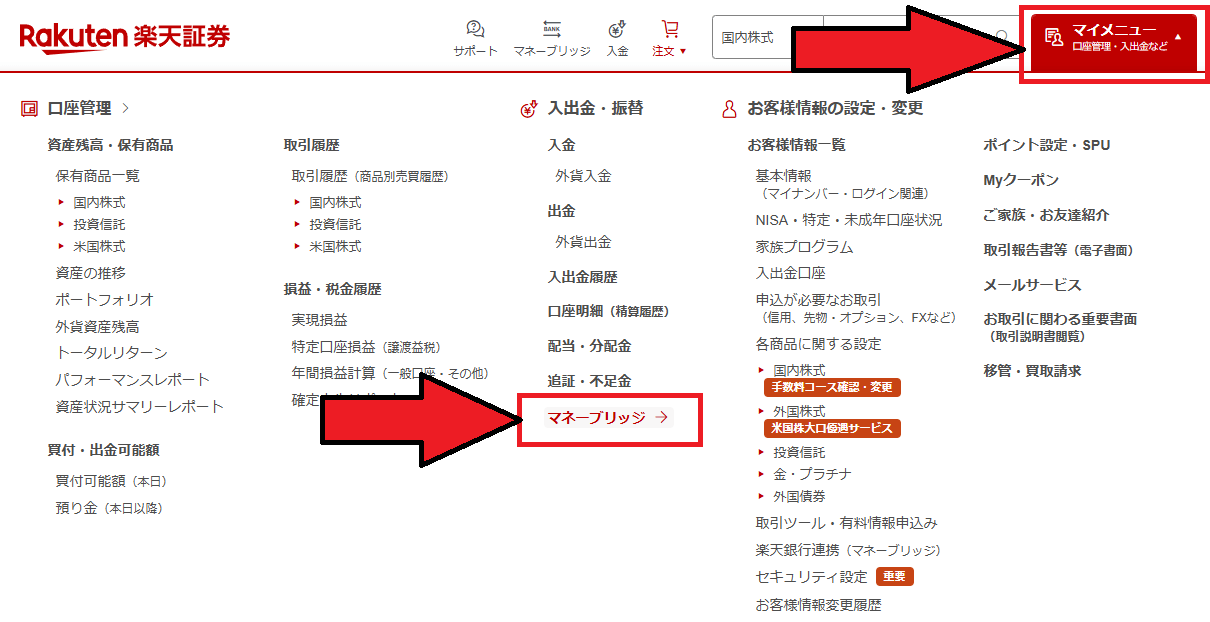Open 入出金口座

tap(790, 272)
